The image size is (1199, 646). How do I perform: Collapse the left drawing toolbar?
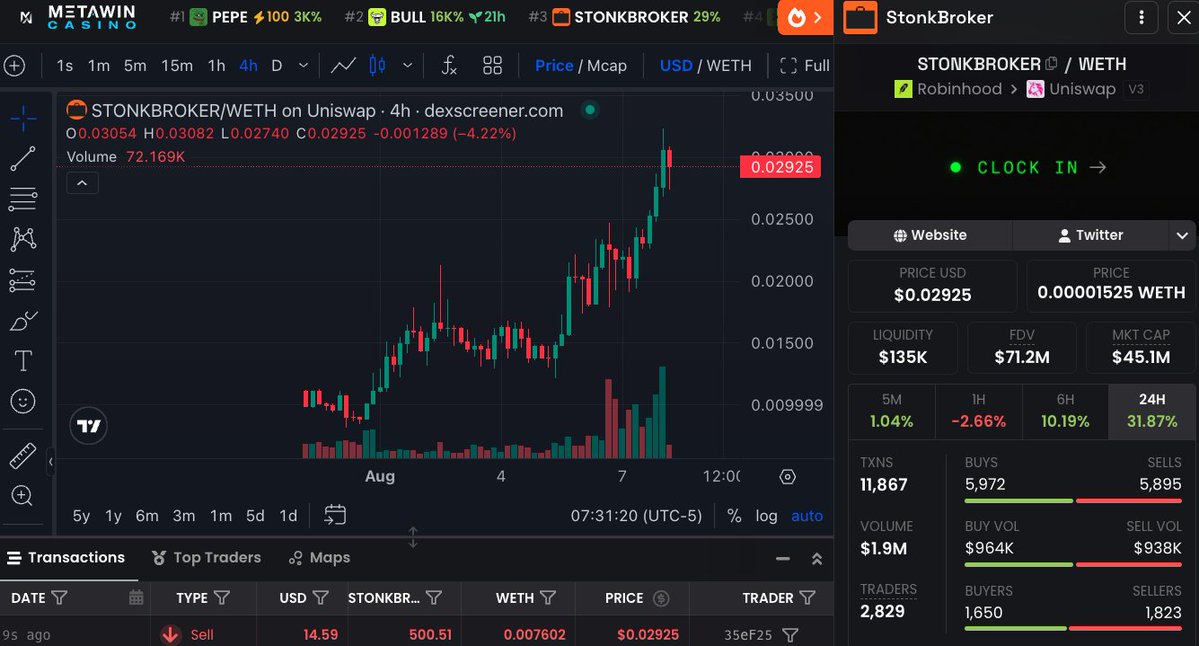click(x=50, y=461)
